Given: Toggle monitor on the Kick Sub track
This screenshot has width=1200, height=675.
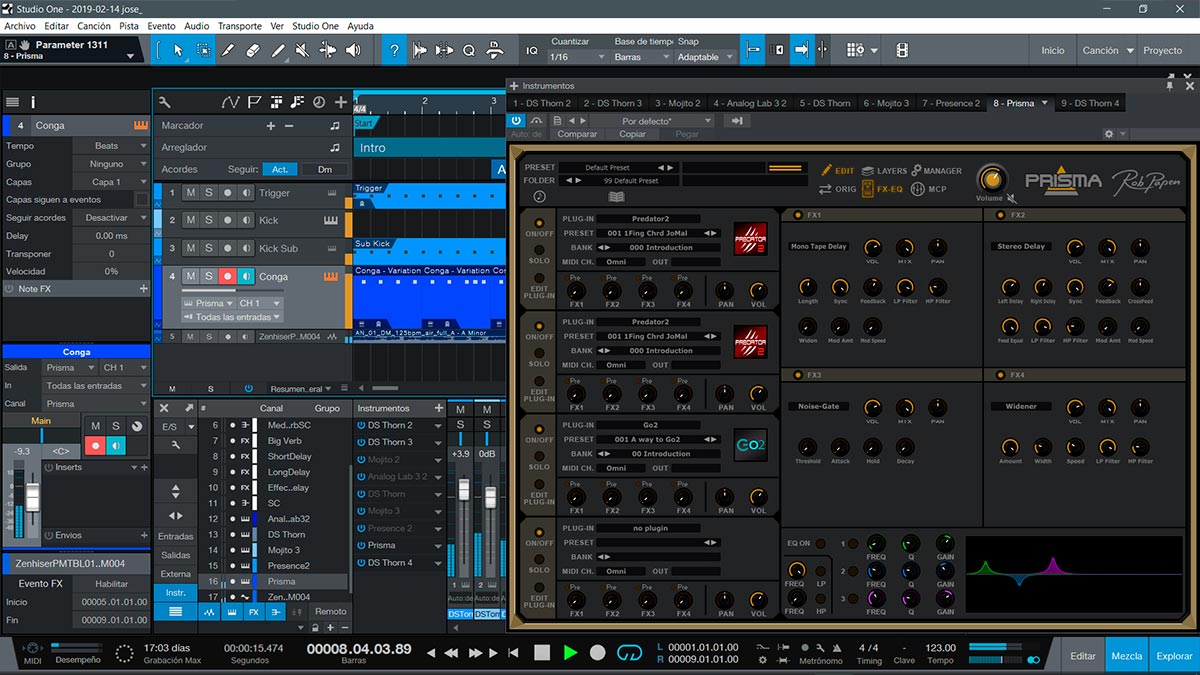Looking at the screenshot, I should pyautogui.click(x=245, y=248).
